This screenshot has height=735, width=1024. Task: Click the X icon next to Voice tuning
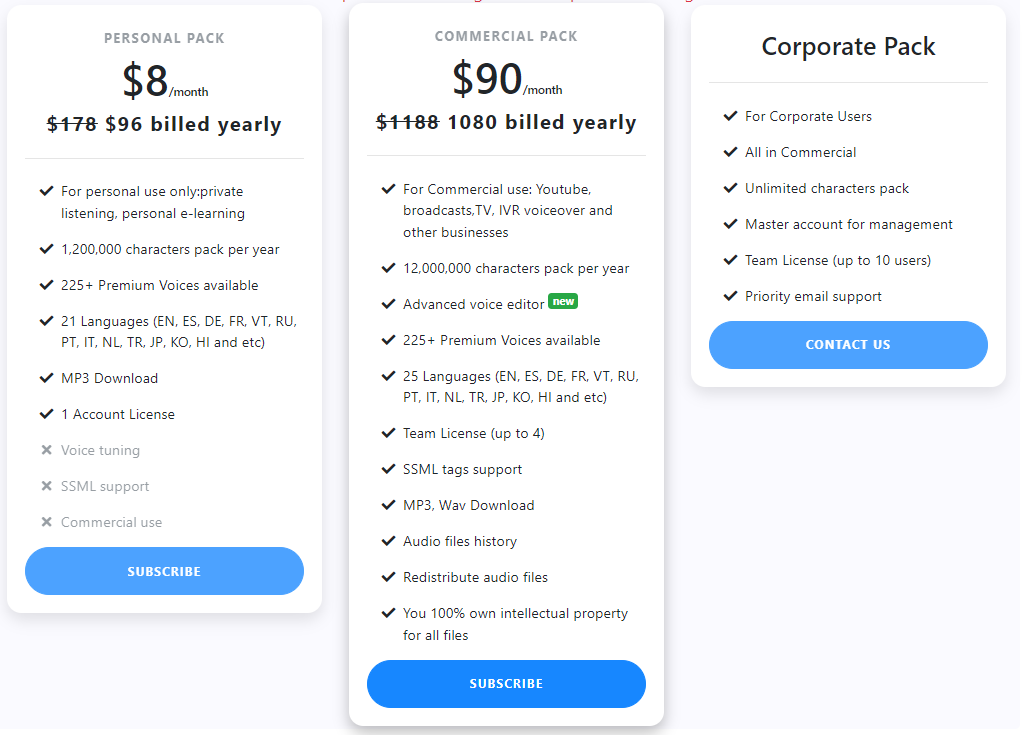46,449
